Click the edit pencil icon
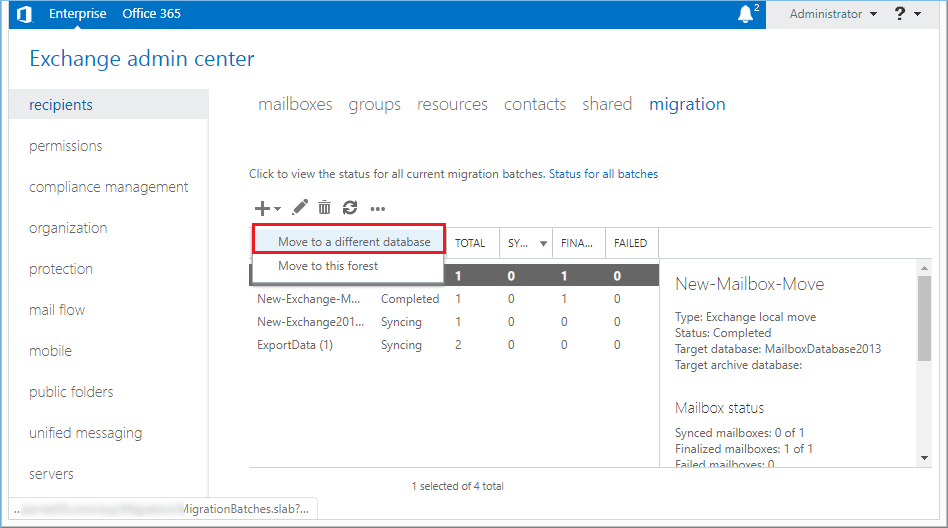948x528 pixels. (300, 207)
